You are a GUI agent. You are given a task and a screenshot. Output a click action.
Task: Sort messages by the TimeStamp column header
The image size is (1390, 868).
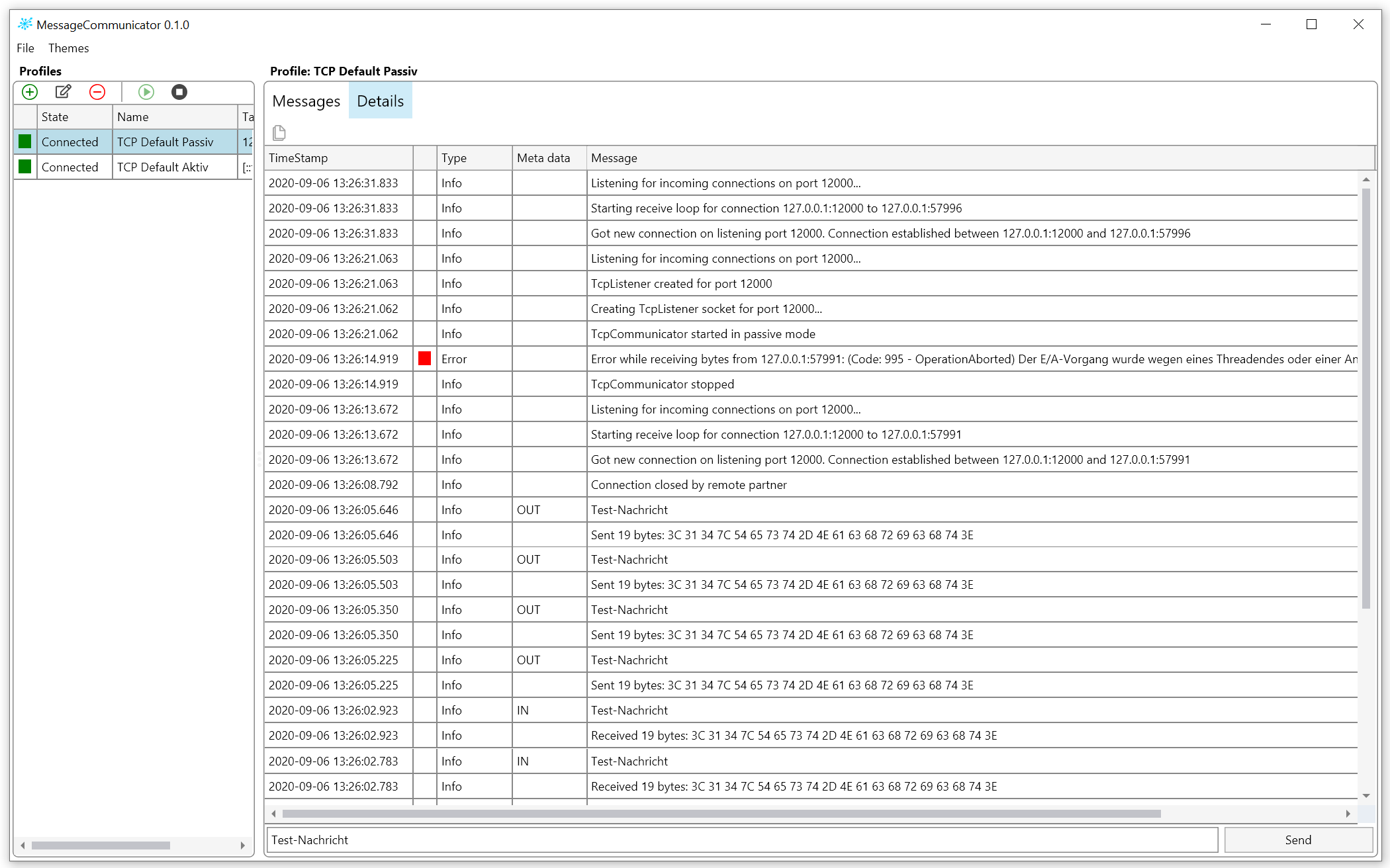coord(298,157)
